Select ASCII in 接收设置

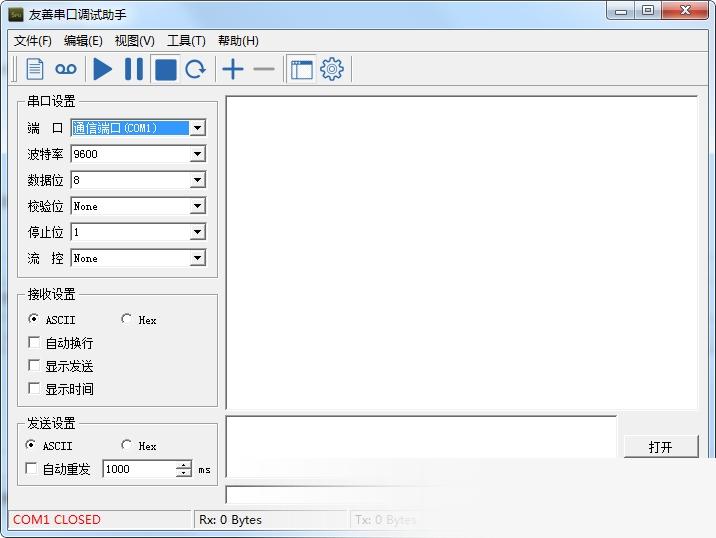pyautogui.click(x=52, y=319)
